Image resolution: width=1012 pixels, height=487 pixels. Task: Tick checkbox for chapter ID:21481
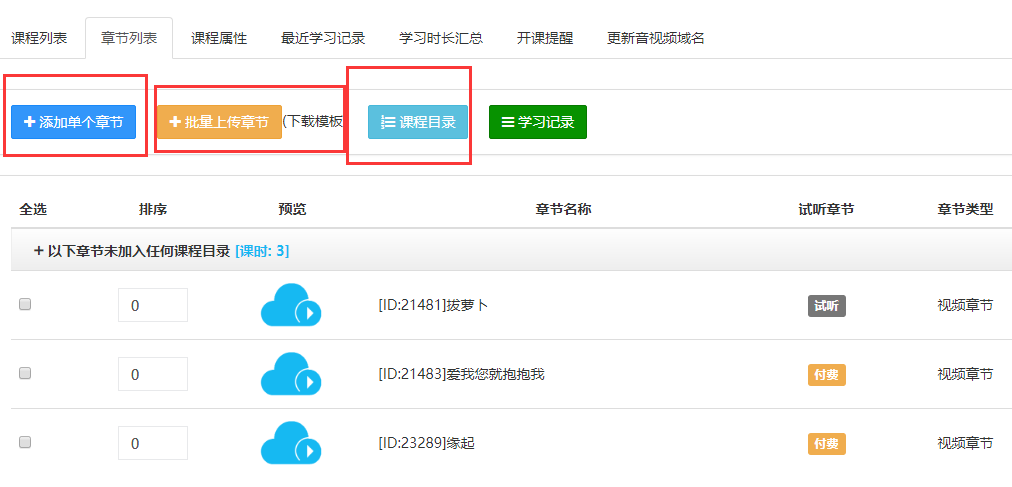pos(25,304)
